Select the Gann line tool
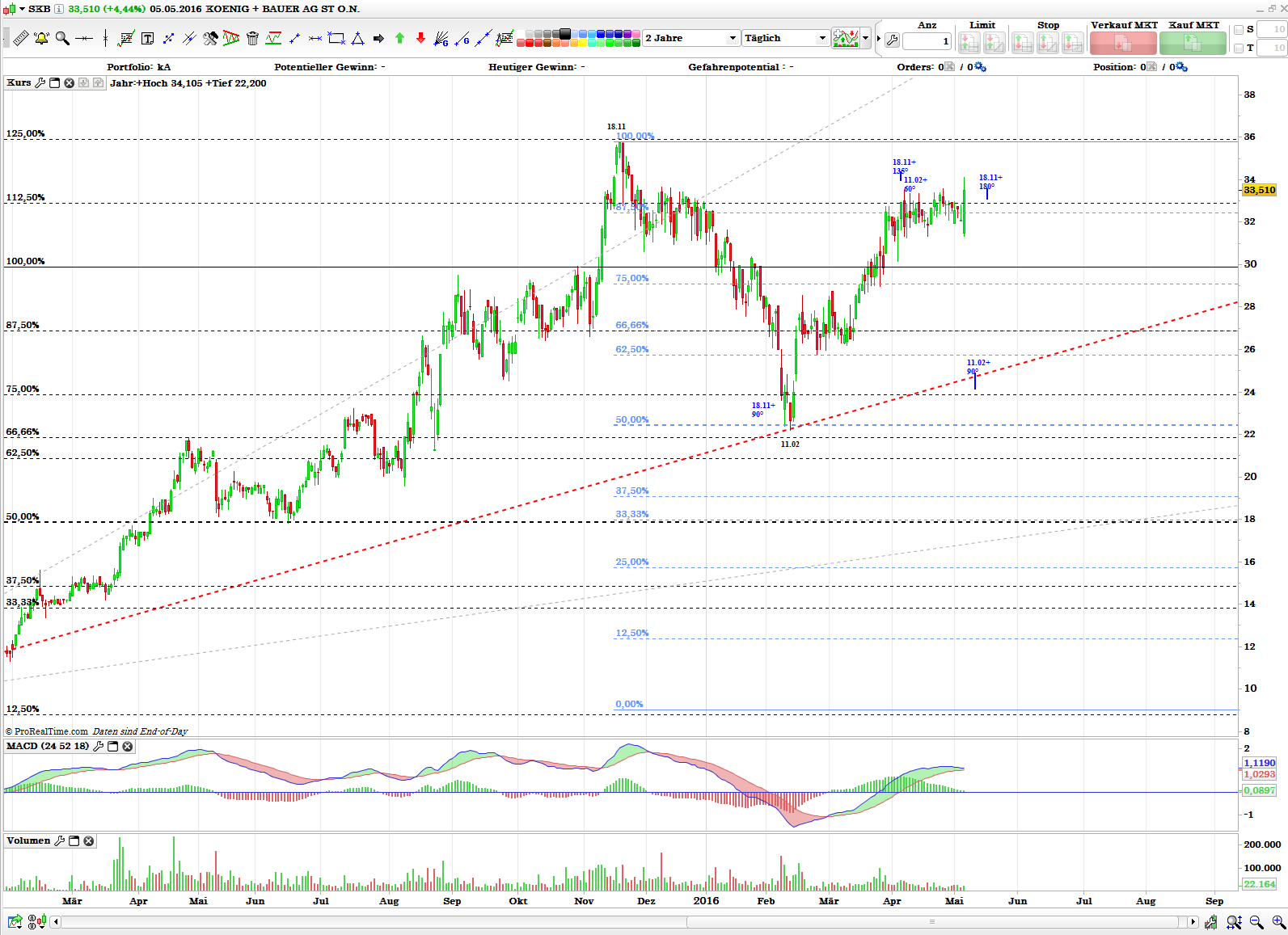The height and width of the screenshot is (935, 1288). point(462,38)
